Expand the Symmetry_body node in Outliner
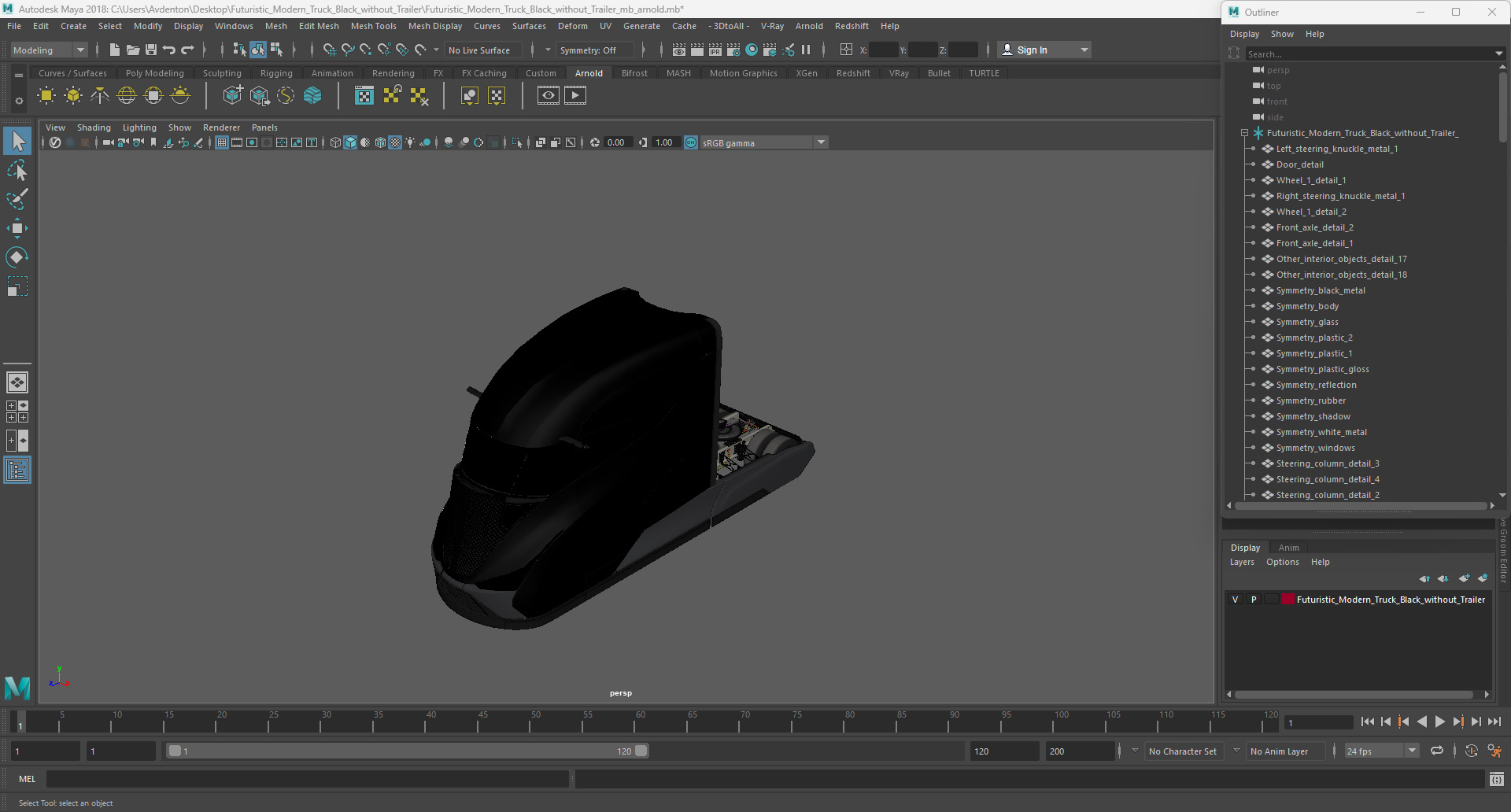 coord(1253,306)
